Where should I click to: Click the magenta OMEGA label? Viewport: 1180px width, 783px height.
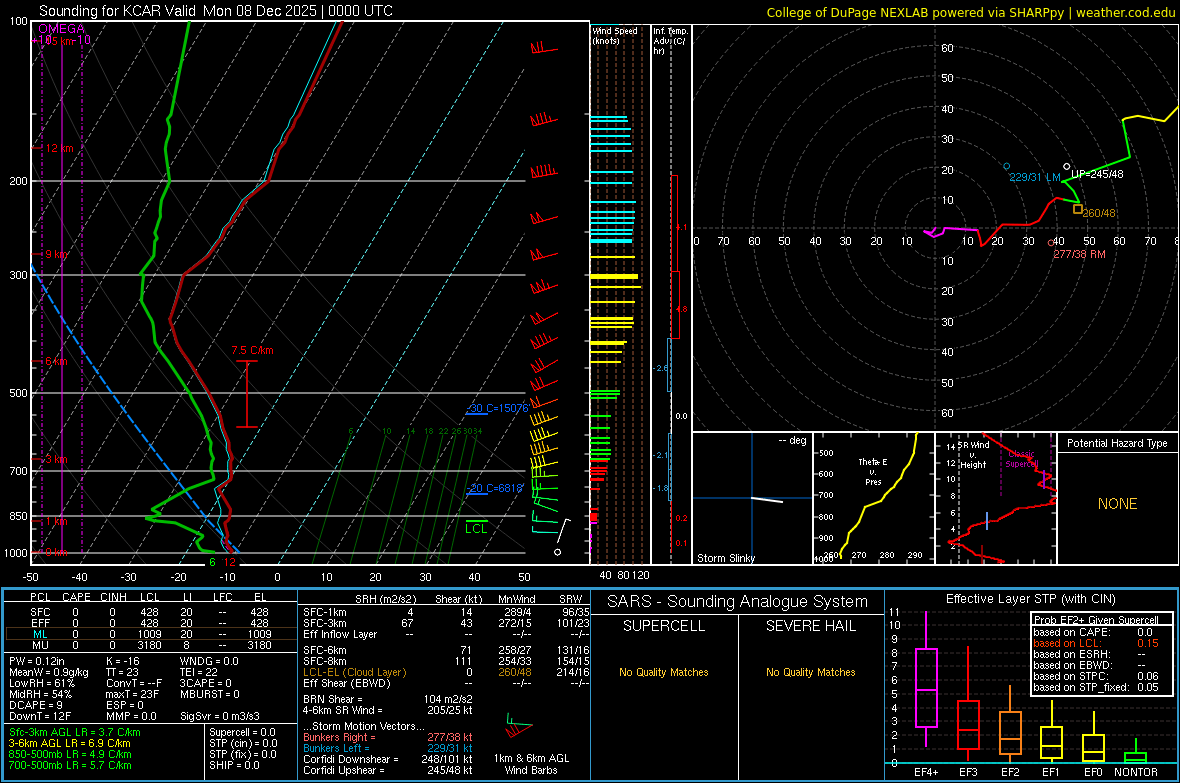[x=62, y=29]
